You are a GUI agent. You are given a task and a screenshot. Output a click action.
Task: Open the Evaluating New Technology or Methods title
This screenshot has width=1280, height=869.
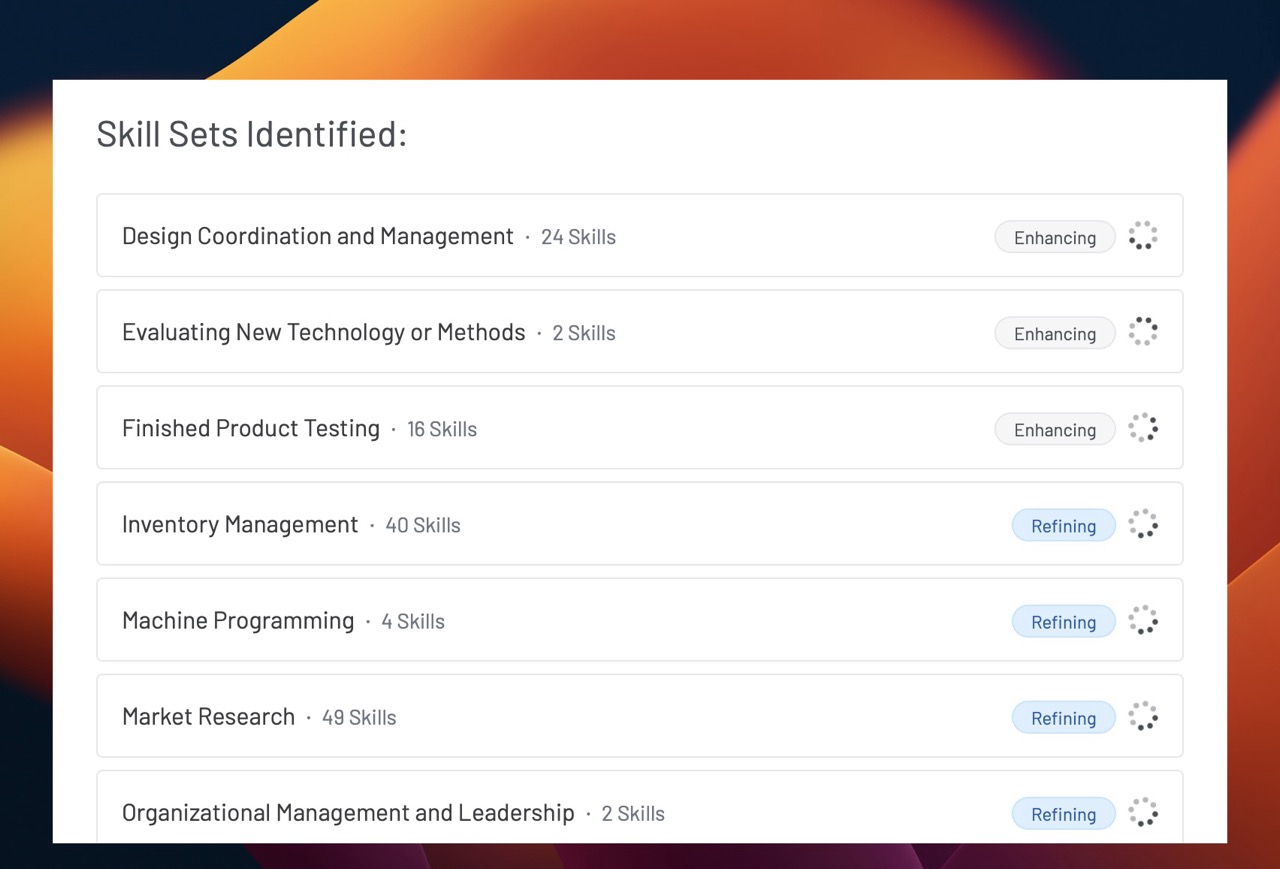[323, 332]
